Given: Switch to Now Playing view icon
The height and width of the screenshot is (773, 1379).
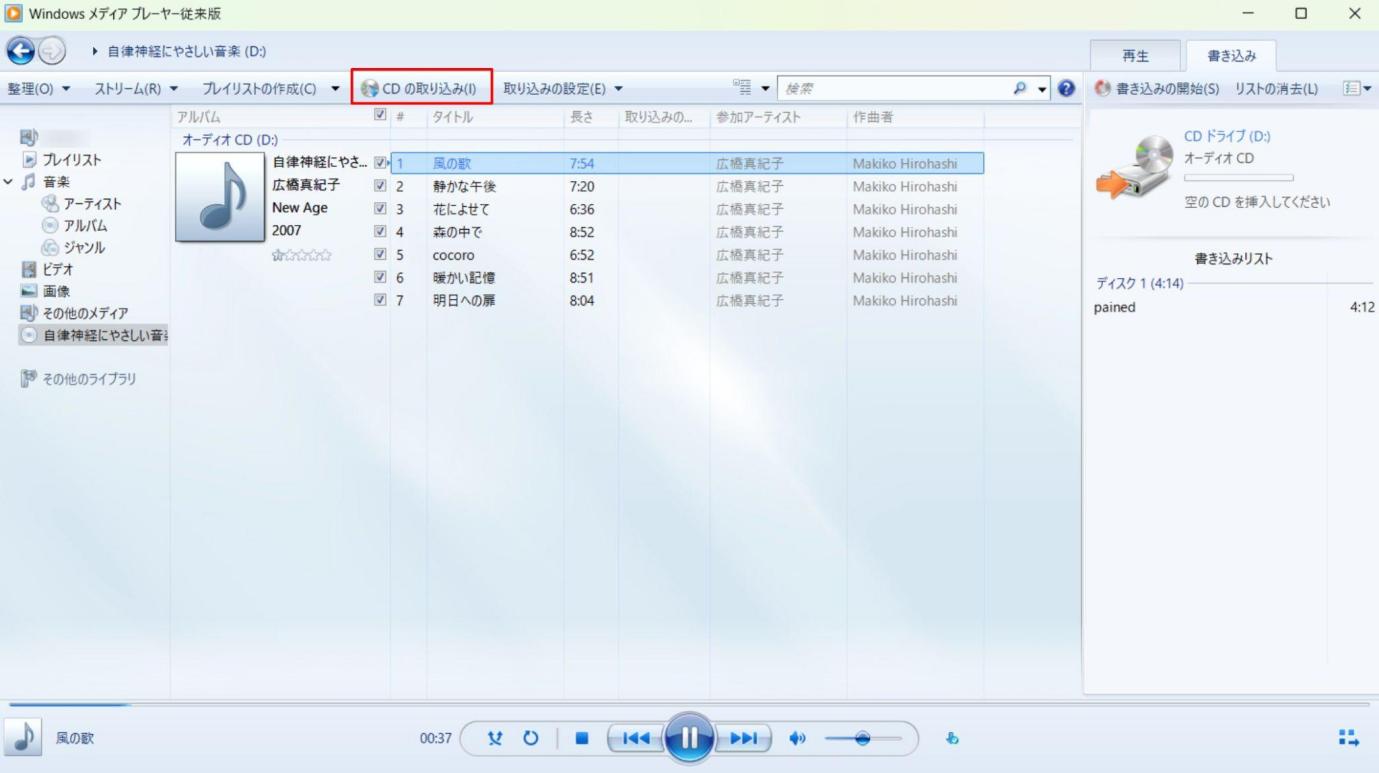Looking at the screenshot, I should coord(1349,739).
